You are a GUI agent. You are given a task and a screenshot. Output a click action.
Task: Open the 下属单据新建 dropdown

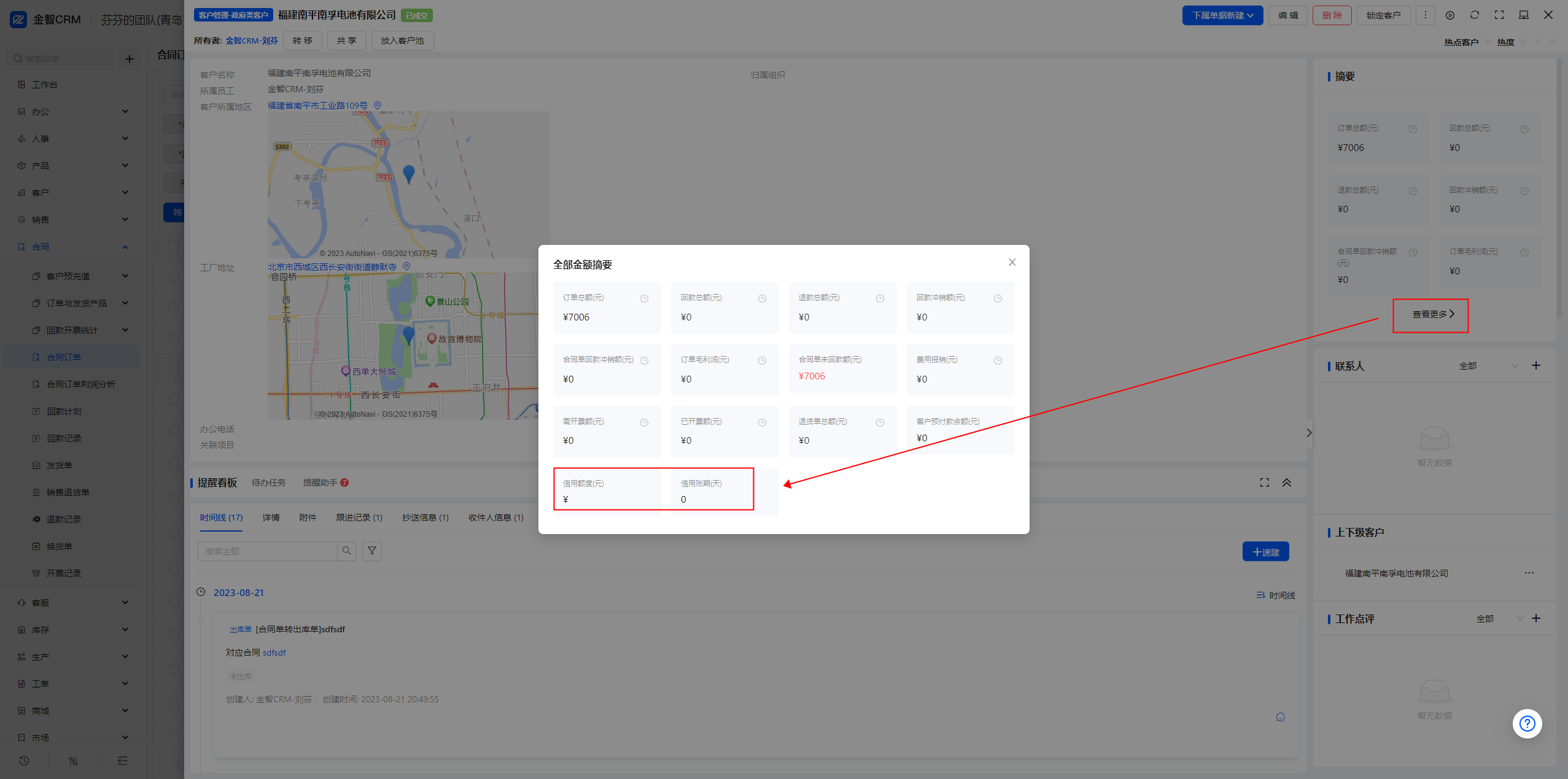pos(1222,15)
